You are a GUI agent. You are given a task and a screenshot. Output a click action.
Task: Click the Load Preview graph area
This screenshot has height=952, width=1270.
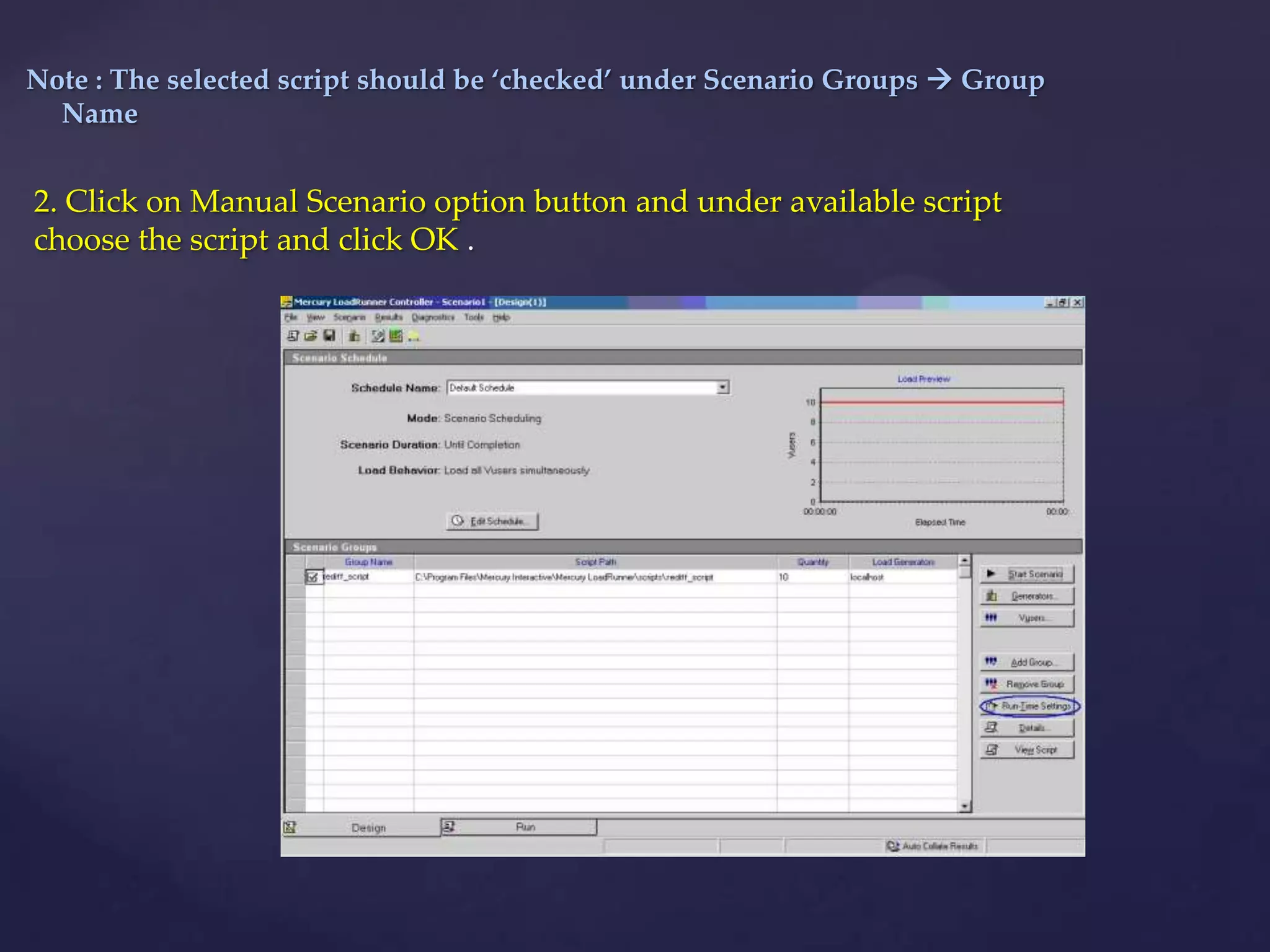(941, 445)
